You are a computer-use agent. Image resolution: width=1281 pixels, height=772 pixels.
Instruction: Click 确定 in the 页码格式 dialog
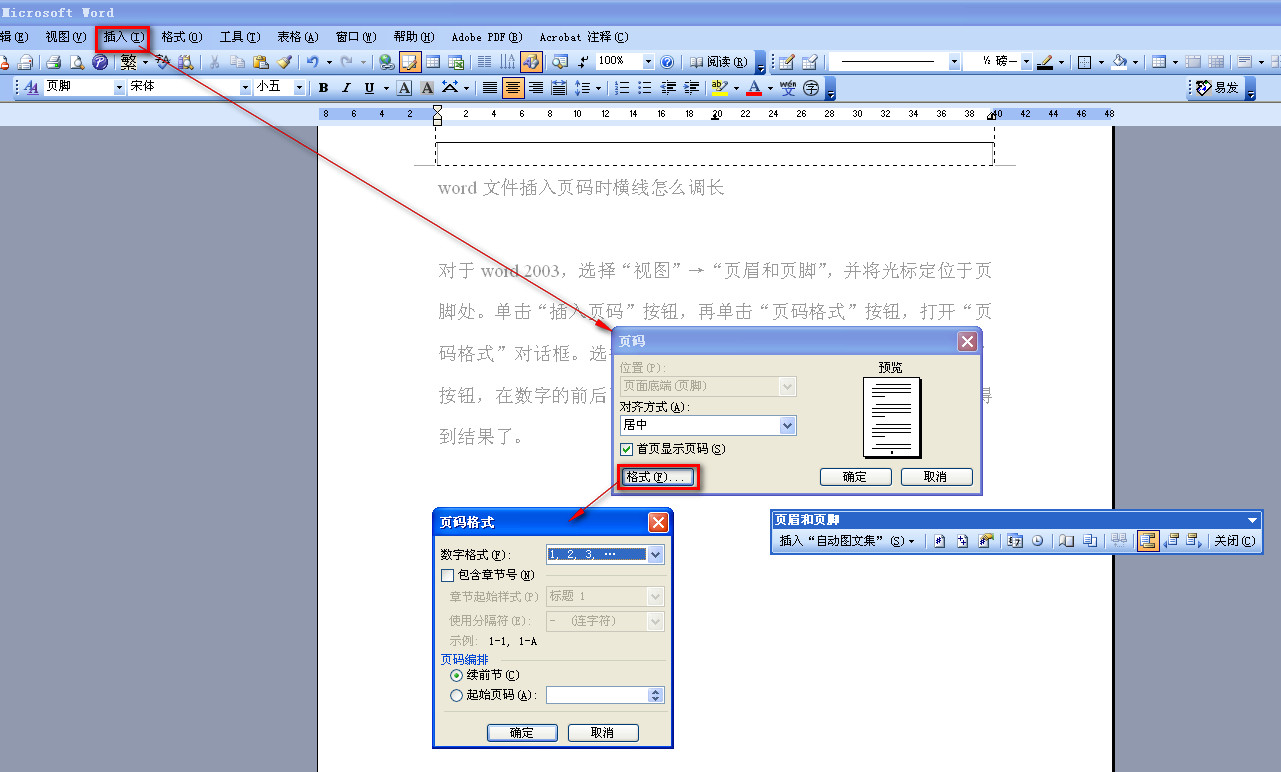click(x=522, y=733)
